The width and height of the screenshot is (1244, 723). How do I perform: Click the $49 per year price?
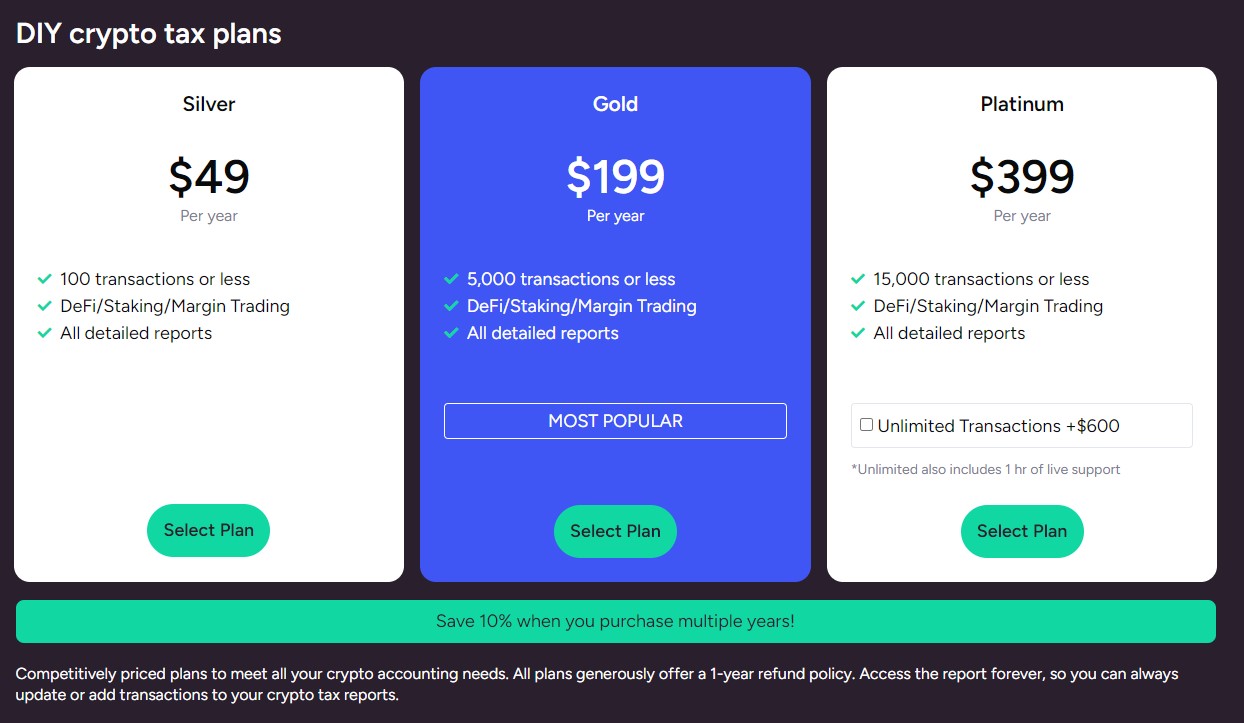pos(209,177)
